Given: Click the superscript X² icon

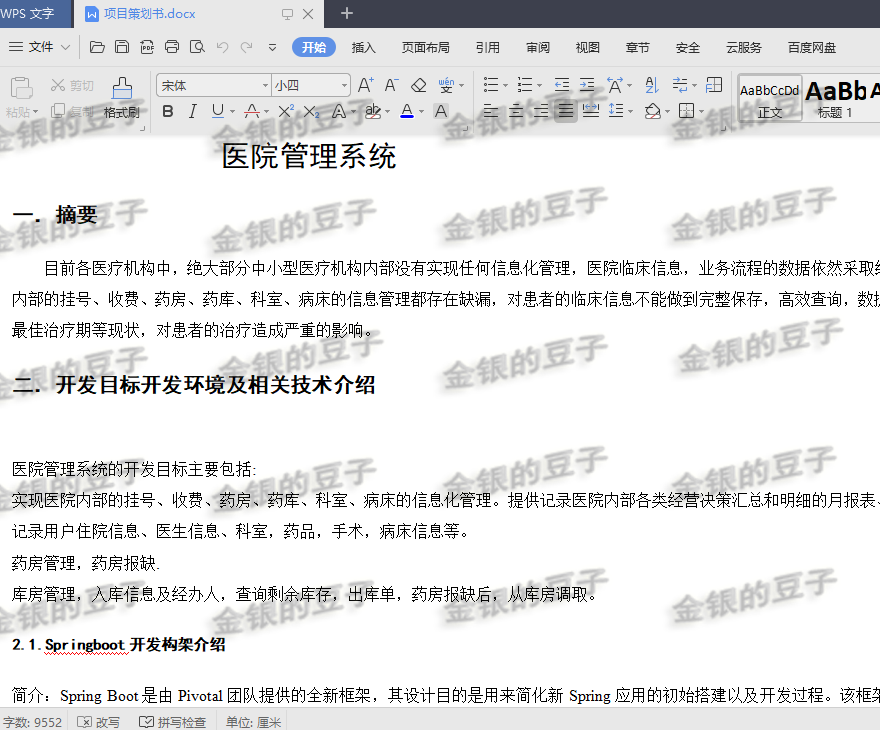Looking at the screenshot, I should [286, 111].
